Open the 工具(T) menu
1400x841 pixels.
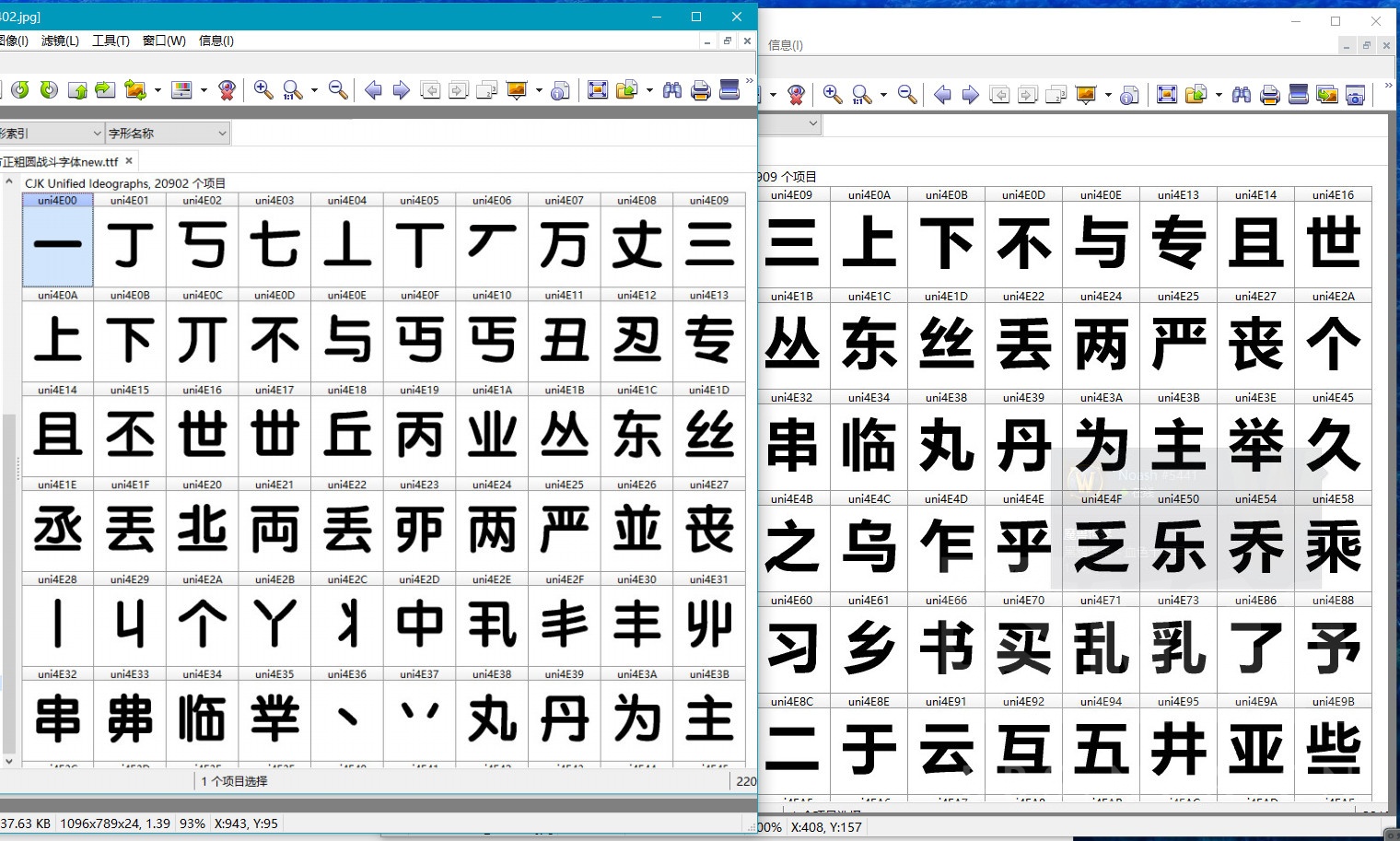(111, 41)
